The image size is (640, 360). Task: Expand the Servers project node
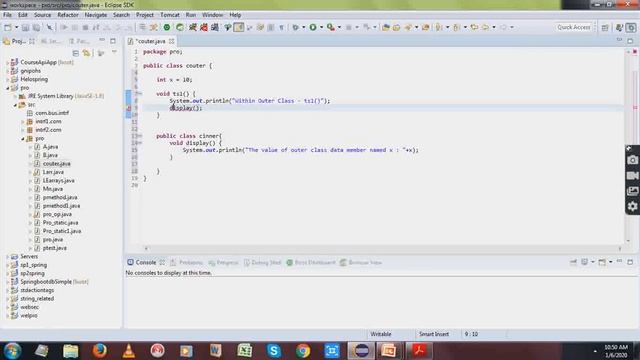point(8,257)
